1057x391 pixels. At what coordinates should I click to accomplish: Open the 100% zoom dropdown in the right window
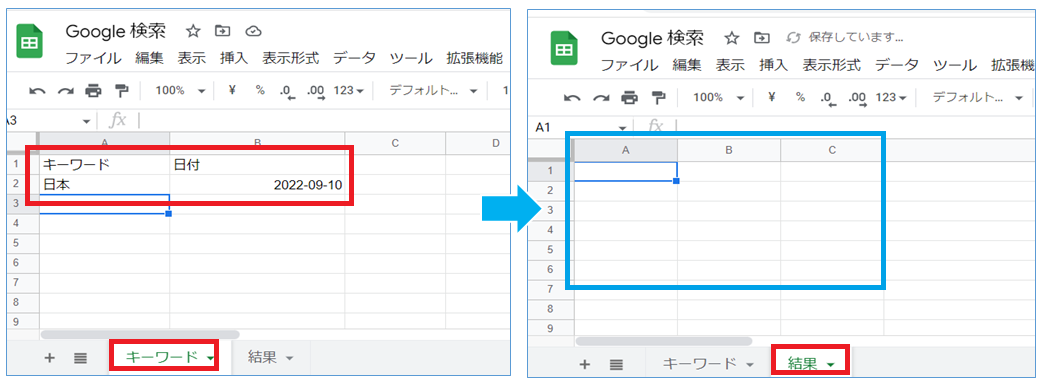click(x=718, y=97)
